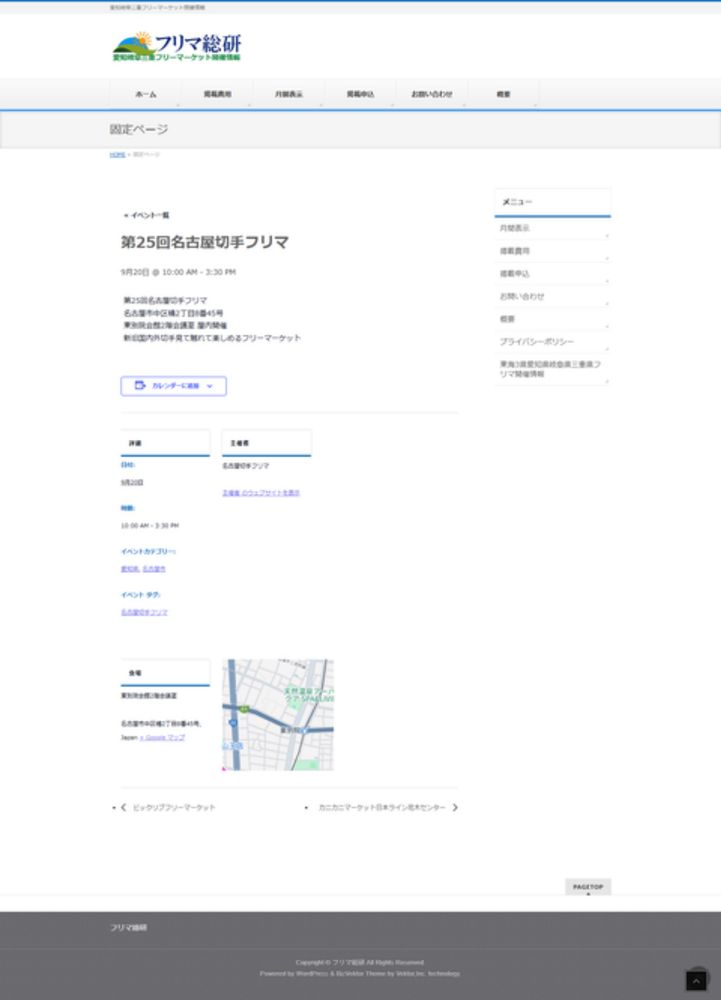
Task: Open 掲載費用 in the メニュー sidebar
Action: [x=552, y=251]
